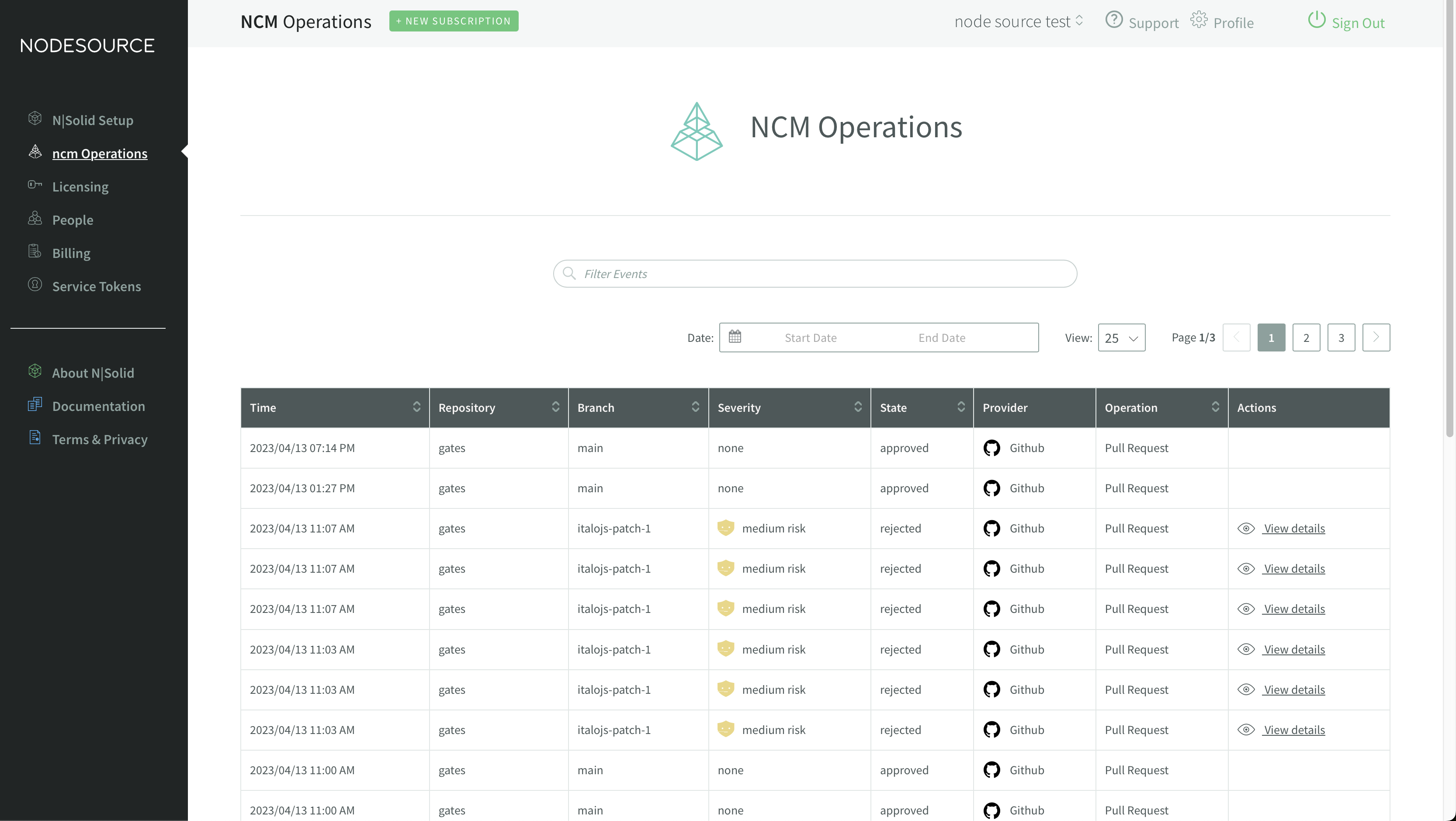Toggle sort arrows on the Operation column
Viewport: 1456px width, 821px height.
point(1215,407)
